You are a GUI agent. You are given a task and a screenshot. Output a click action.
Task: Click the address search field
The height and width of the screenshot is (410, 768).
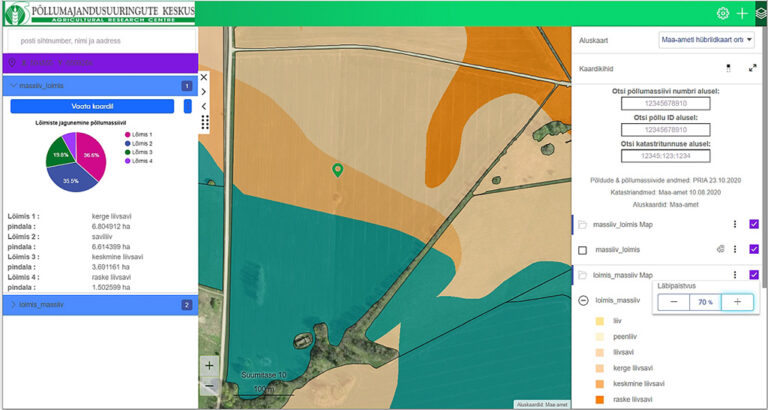pos(100,41)
